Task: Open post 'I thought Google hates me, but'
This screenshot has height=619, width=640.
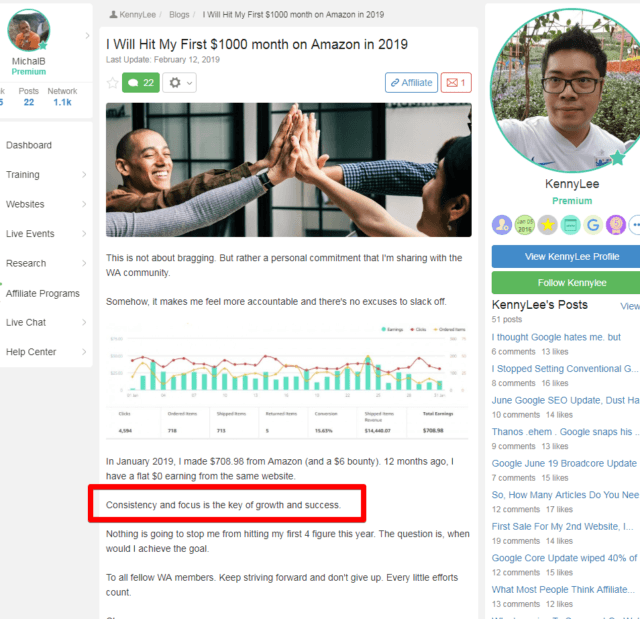Action: click(x=556, y=337)
